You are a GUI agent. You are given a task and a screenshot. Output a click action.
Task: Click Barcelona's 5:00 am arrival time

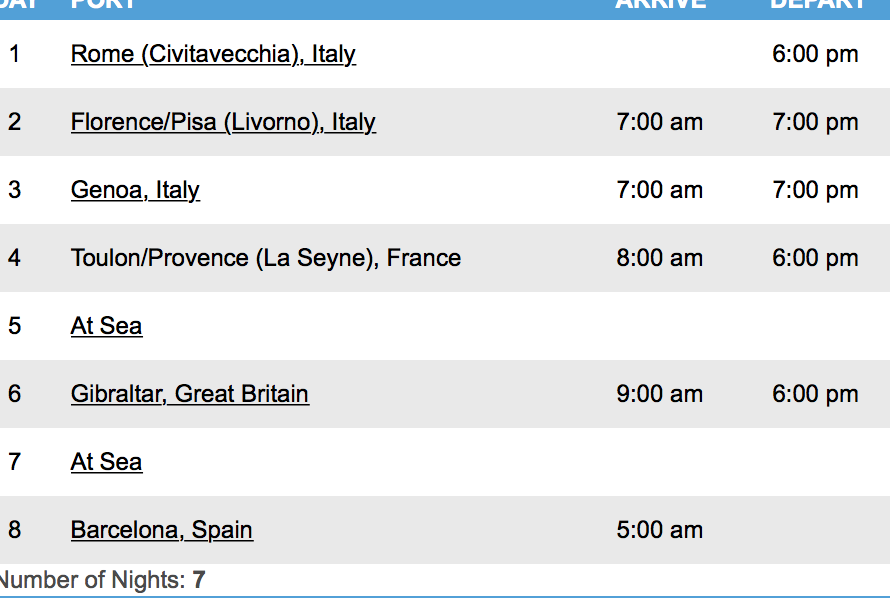pos(660,530)
